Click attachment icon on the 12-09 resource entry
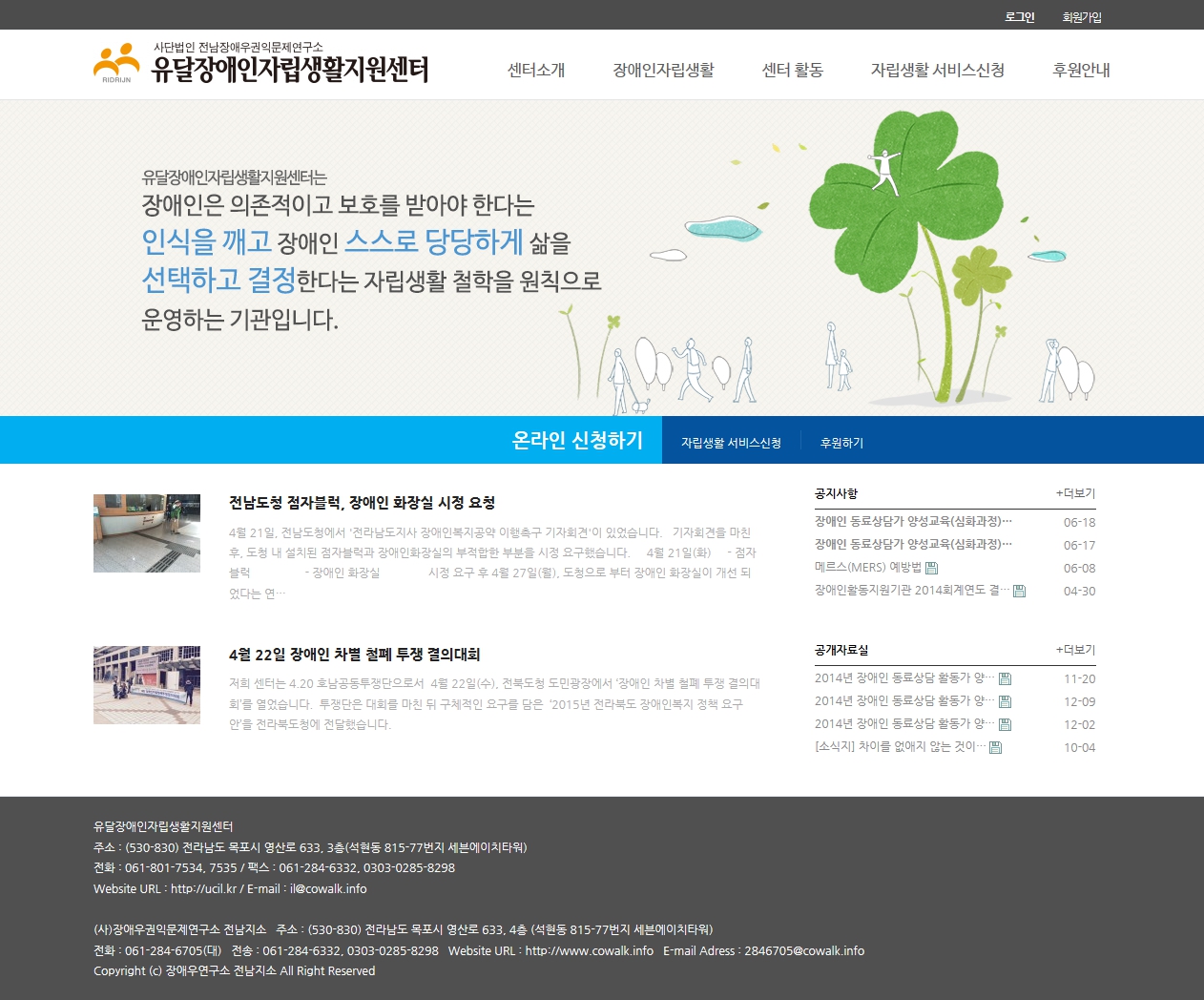Image resolution: width=1204 pixels, height=1000 pixels. coord(1005,701)
